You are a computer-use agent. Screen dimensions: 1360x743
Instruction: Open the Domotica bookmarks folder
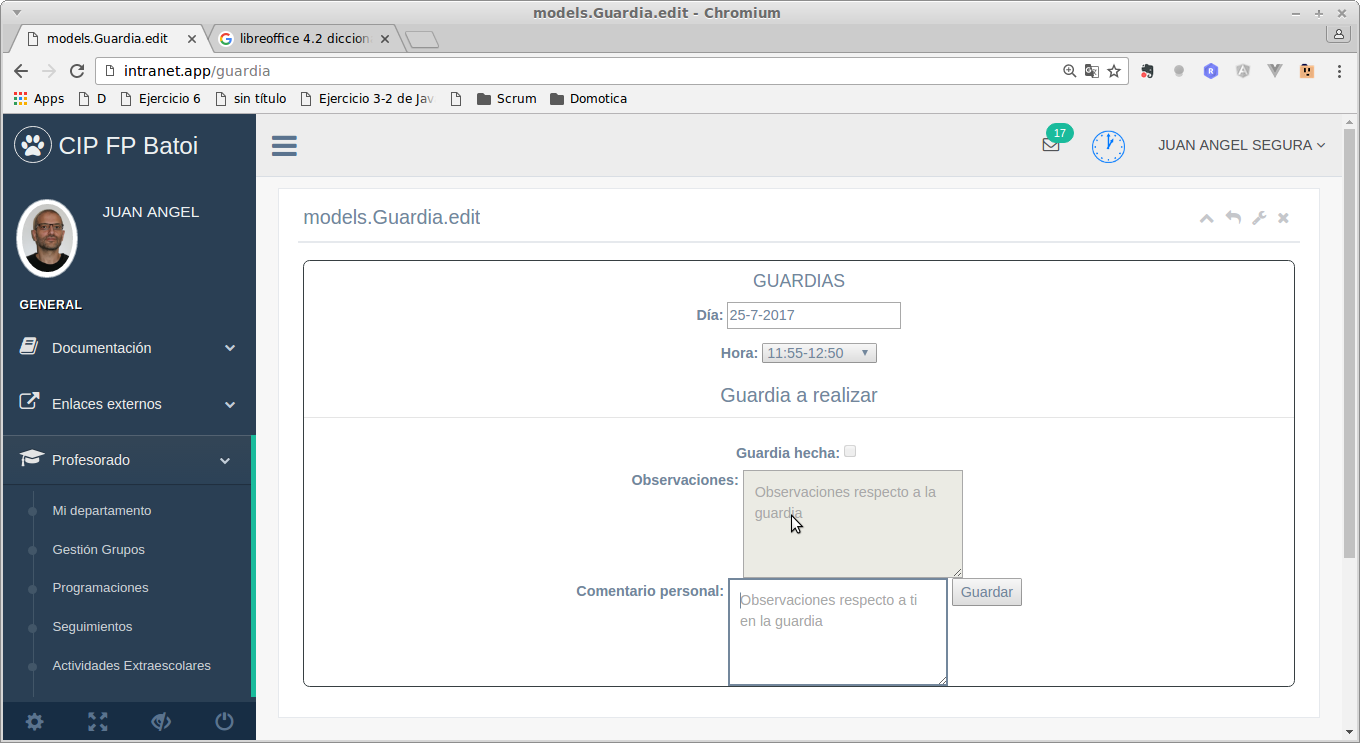[x=589, y=99]
